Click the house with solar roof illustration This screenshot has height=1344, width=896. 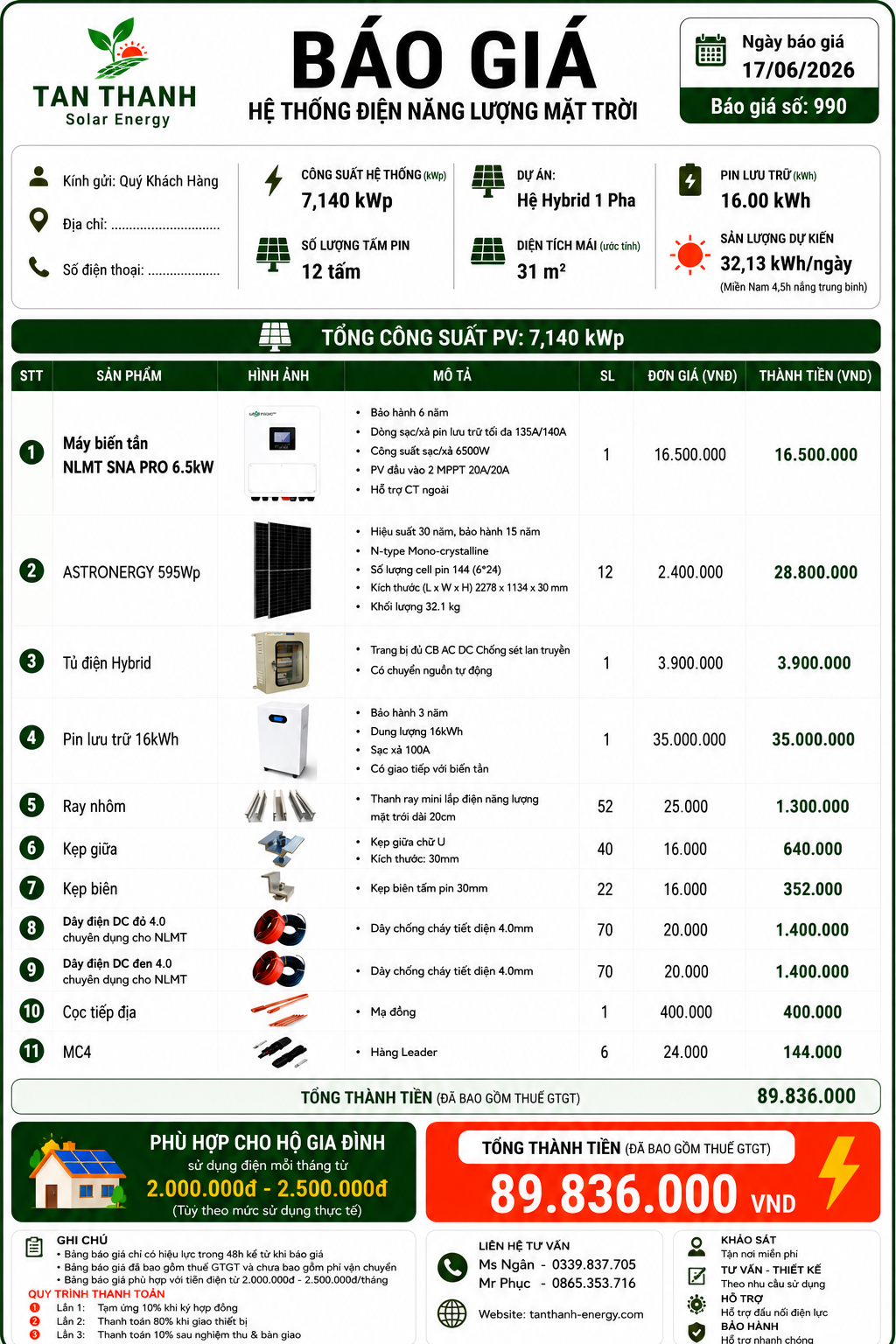77,1172
